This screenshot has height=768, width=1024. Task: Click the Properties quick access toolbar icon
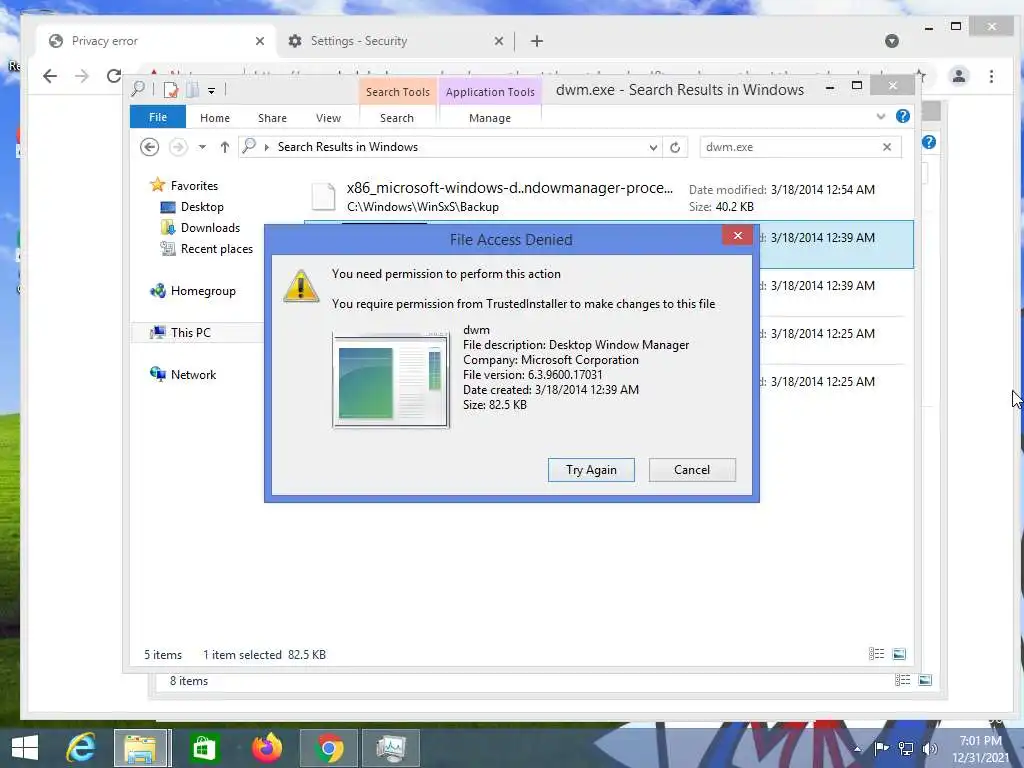171,89
